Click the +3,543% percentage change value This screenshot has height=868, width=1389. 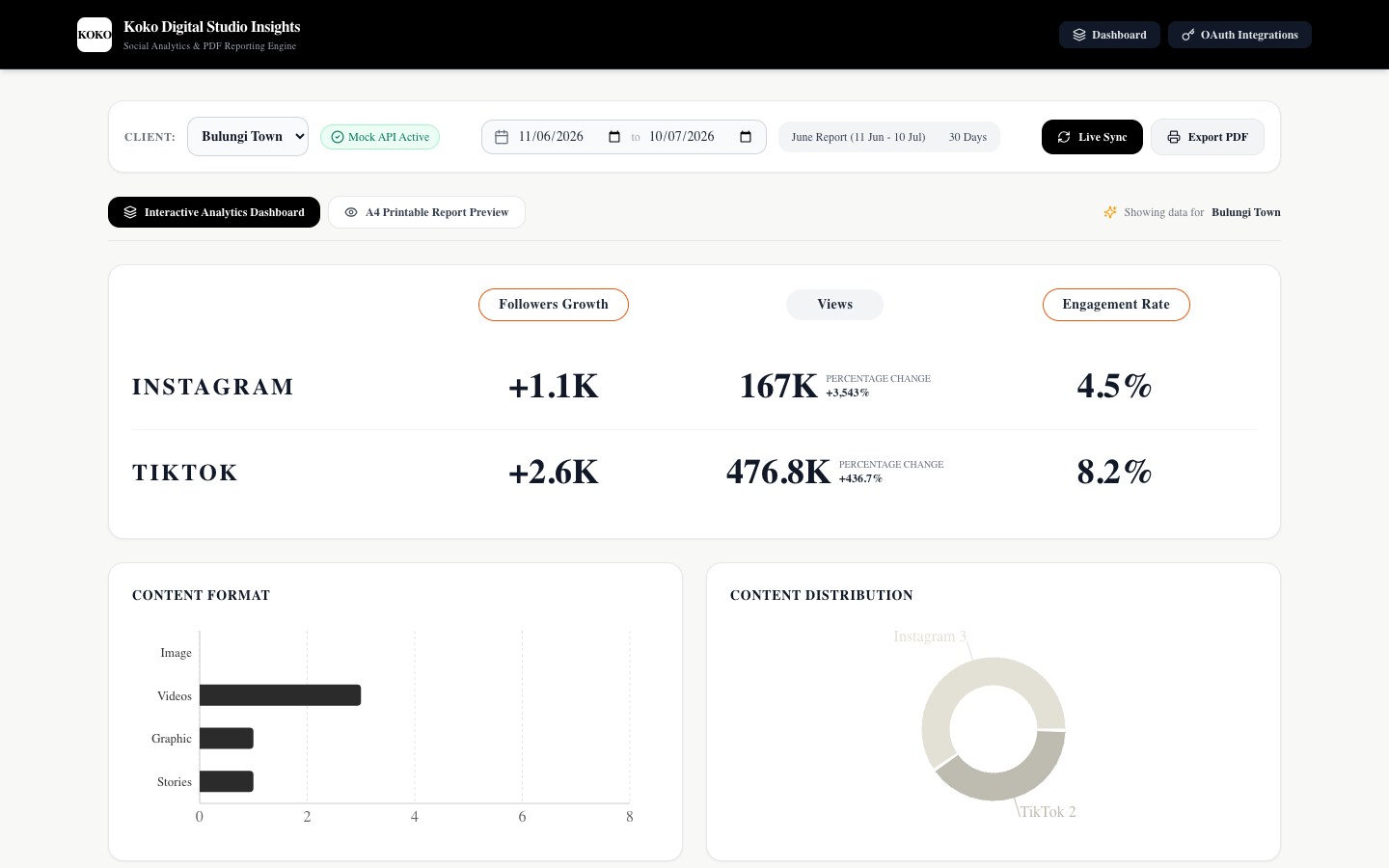click(x=848, y=393)
